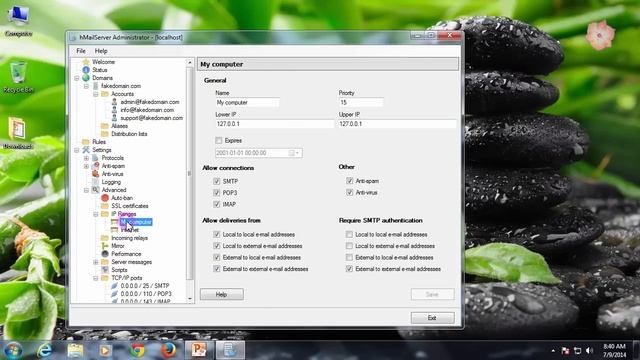Select the Internet IP range item
This screenshot has width=640, height=360.
pyautogui.click(x=130, y=230)
